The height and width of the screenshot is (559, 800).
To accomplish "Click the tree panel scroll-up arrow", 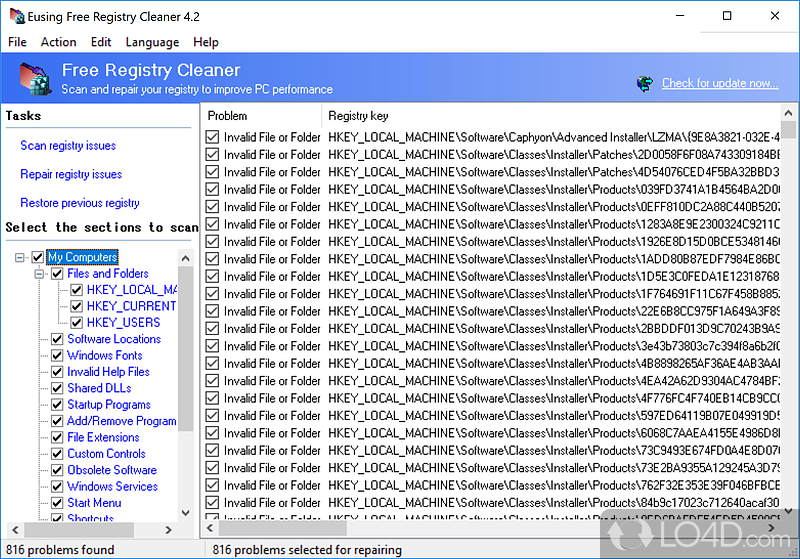I will (x=185, y=256).
